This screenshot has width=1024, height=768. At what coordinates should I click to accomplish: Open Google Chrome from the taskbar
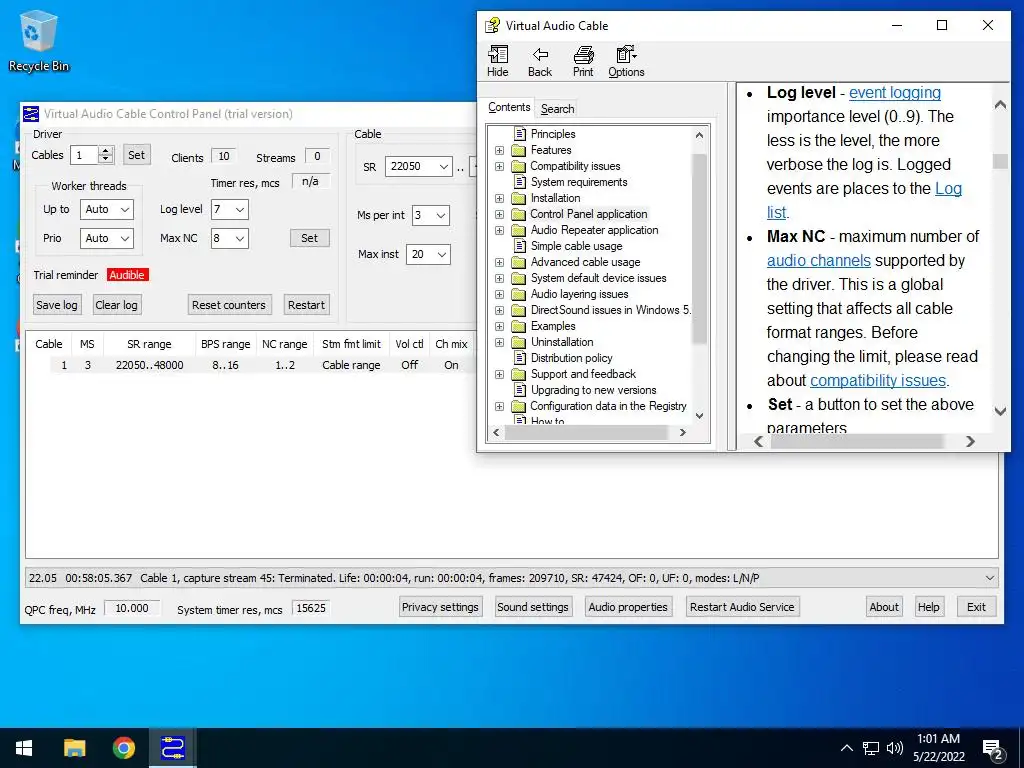tap(123, 748)
